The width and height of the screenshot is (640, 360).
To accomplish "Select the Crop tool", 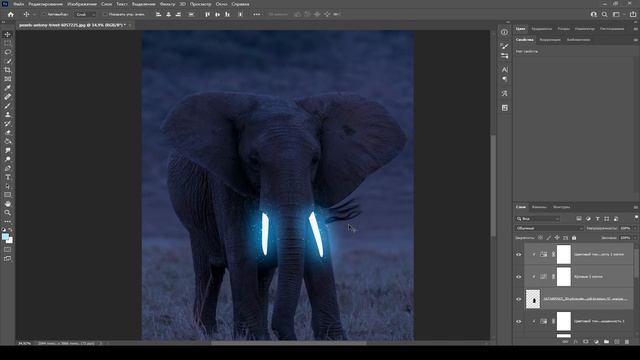I will 7,70.
